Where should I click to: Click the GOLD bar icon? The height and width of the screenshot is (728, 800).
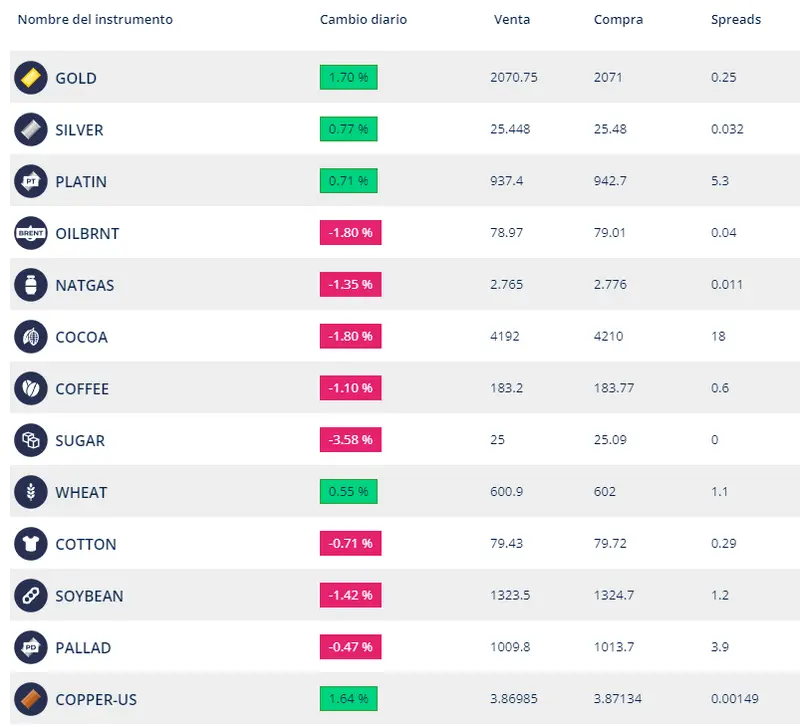(31, 78)
